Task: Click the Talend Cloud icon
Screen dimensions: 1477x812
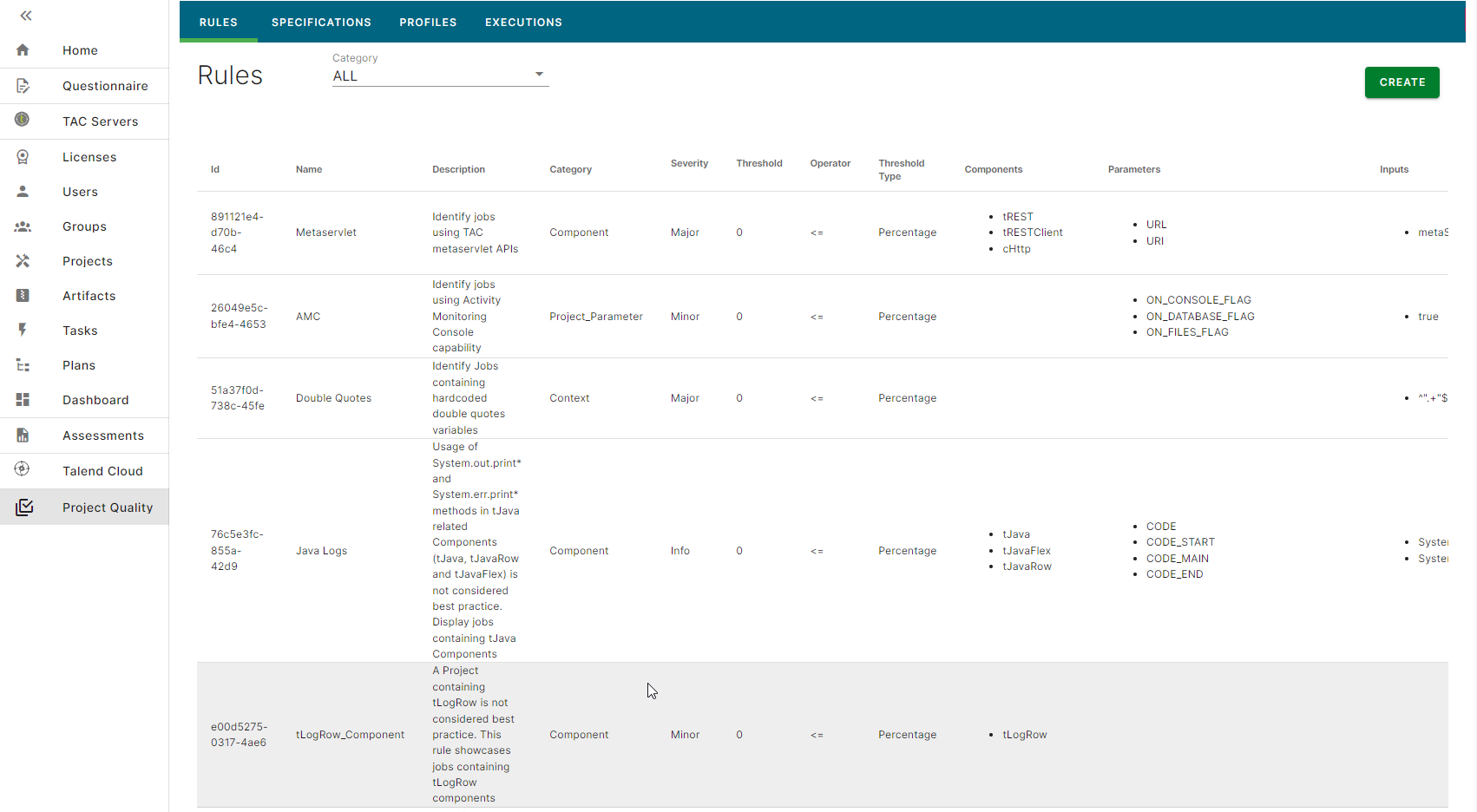Action: pos(23,469)
